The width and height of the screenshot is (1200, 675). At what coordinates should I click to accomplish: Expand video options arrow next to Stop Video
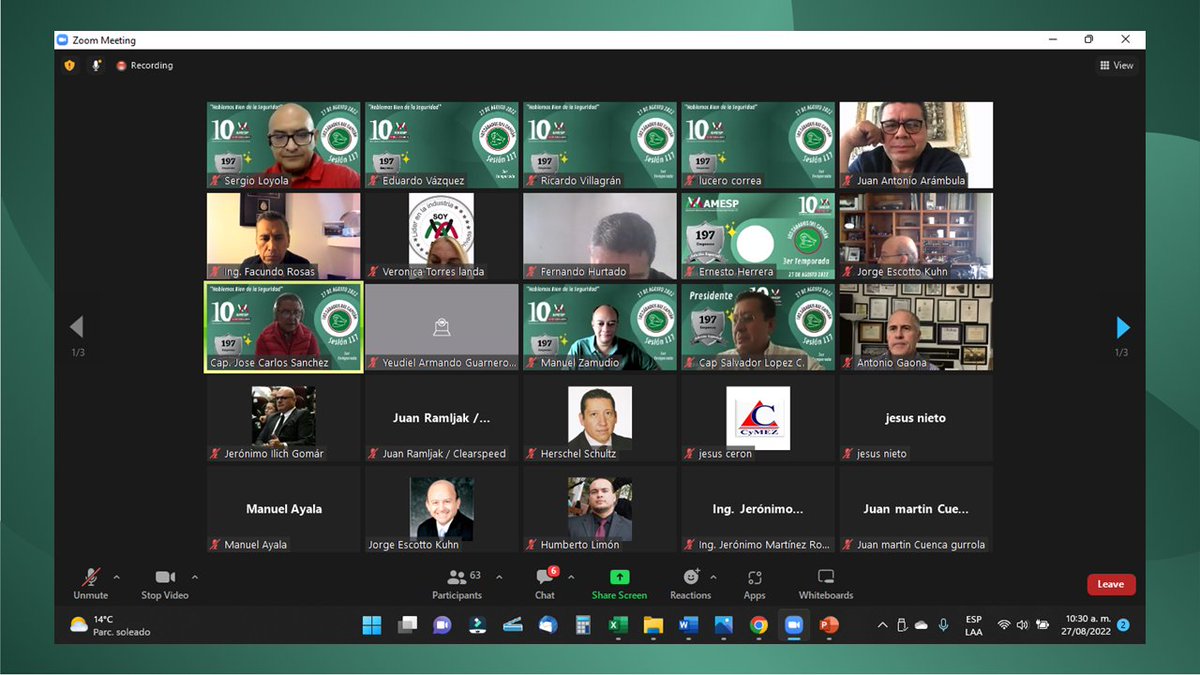pos(194,577)
